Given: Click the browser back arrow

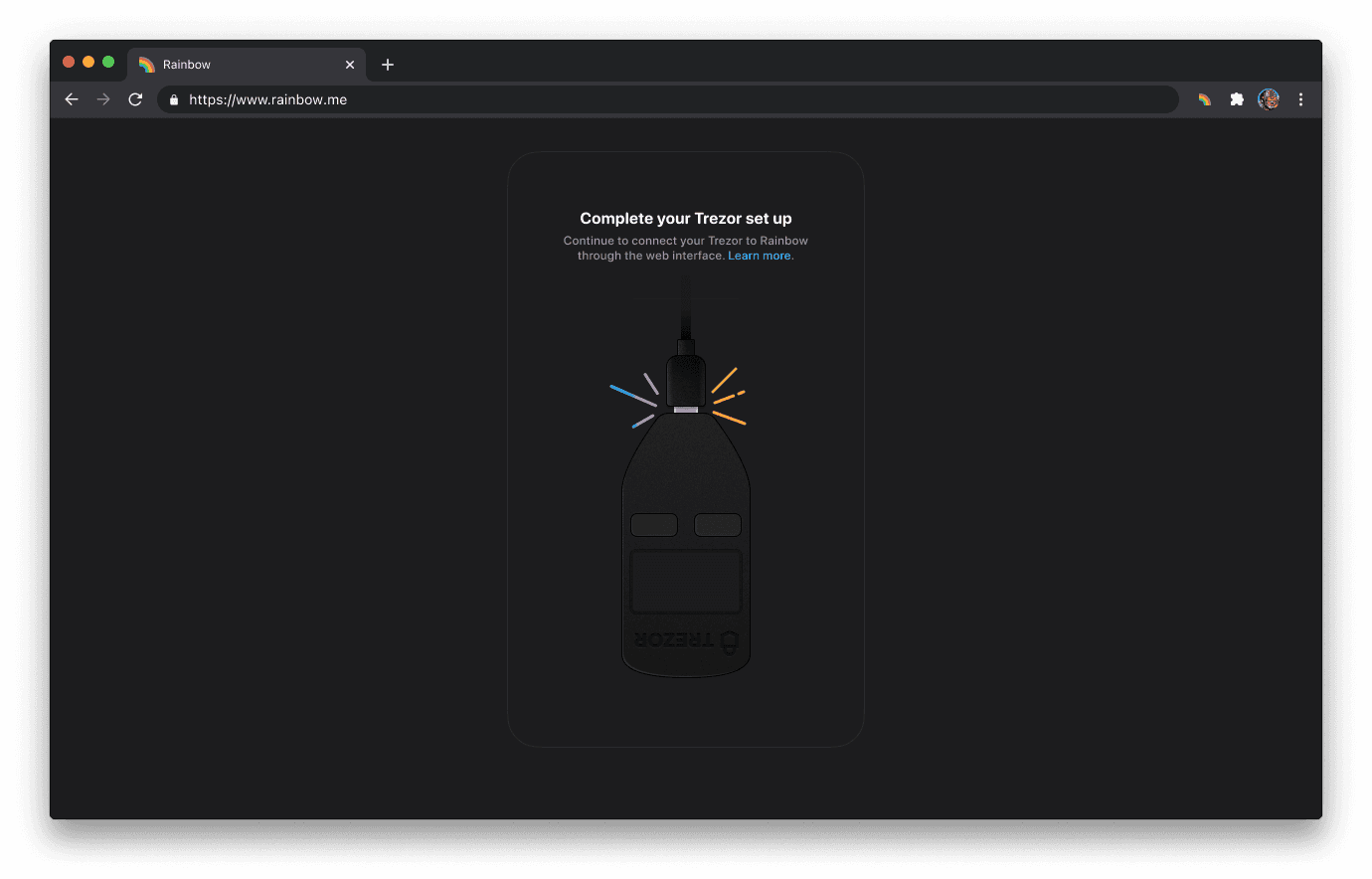Looking at the screenshot, I should [72, 99].
